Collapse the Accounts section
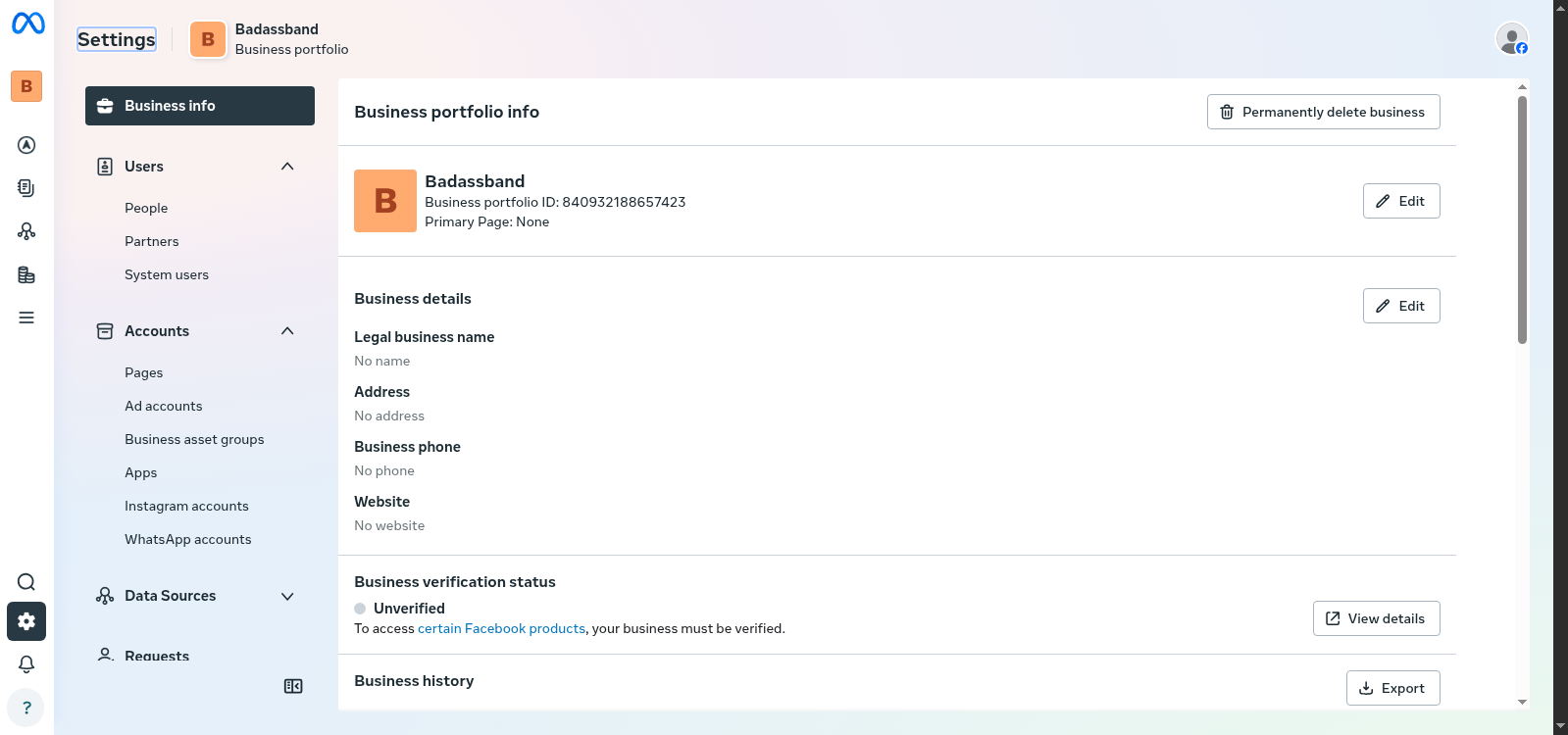The height and width of the screenshot is (735, 1568). [287, 331]
